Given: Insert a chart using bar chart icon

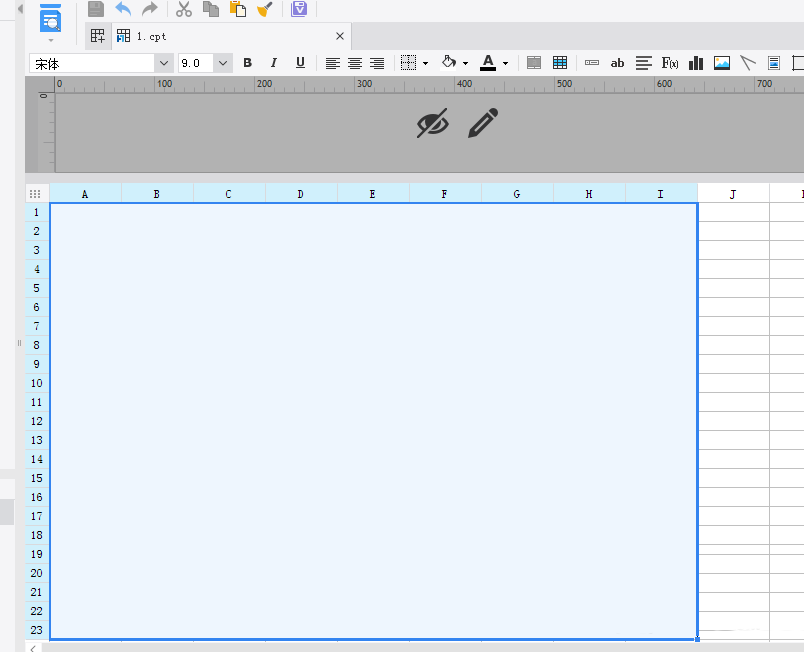Looking at the screenshot, I should click(x=696, y=63).
